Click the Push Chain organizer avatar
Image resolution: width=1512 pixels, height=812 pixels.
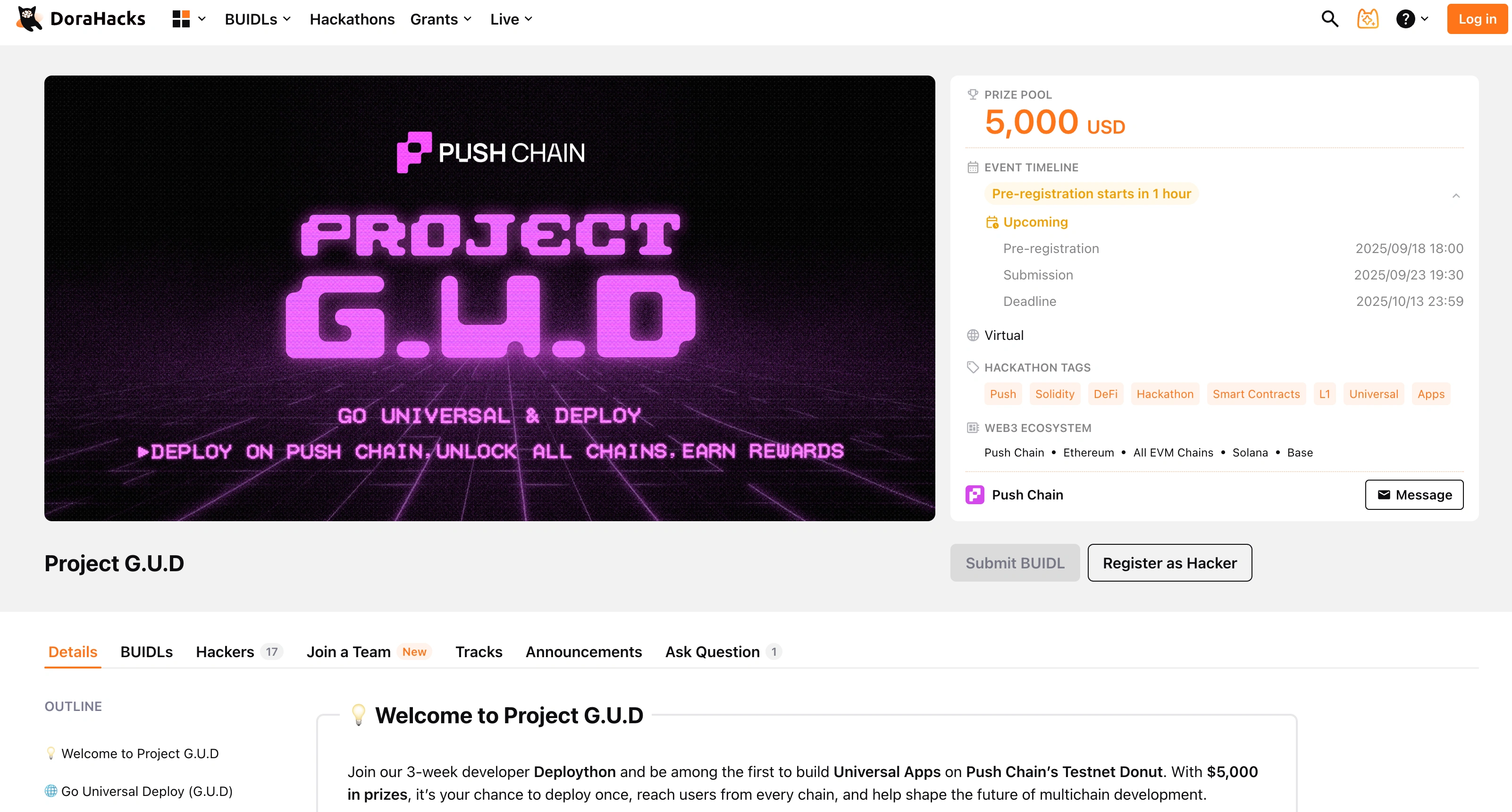[x=974, y=494]
